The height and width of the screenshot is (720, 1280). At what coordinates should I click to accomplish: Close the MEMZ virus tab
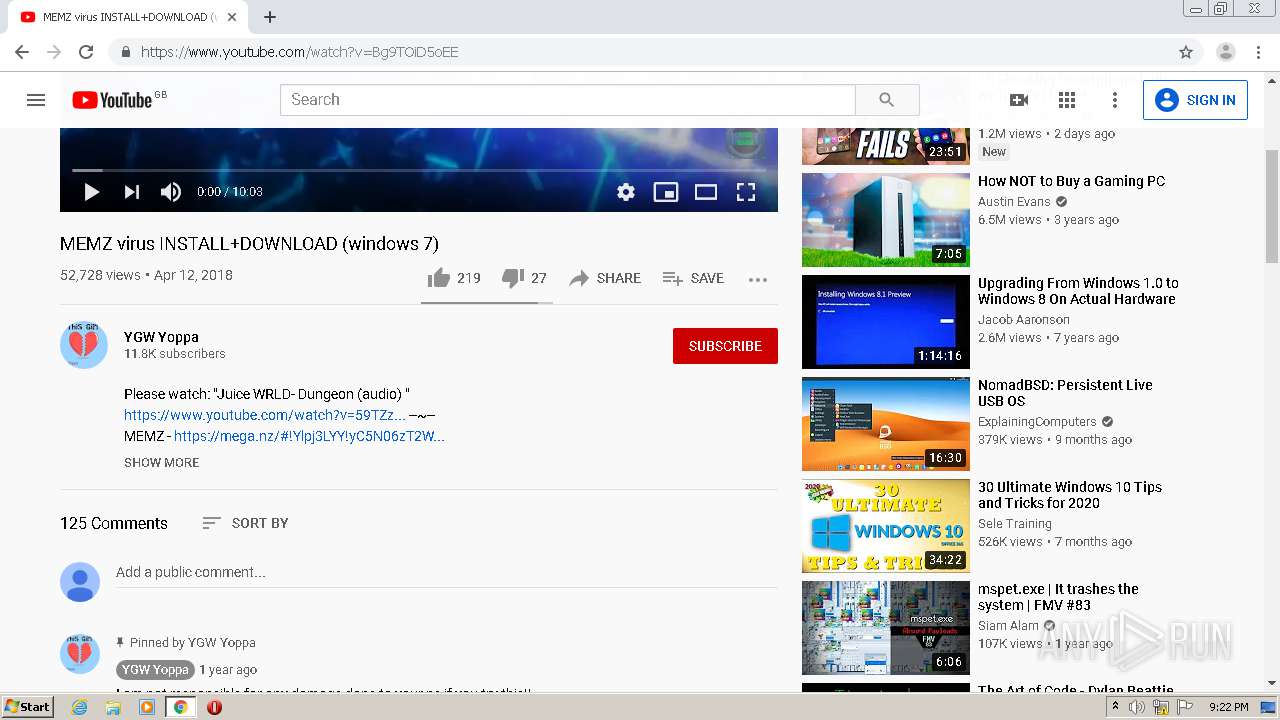[x=232, y=17]
